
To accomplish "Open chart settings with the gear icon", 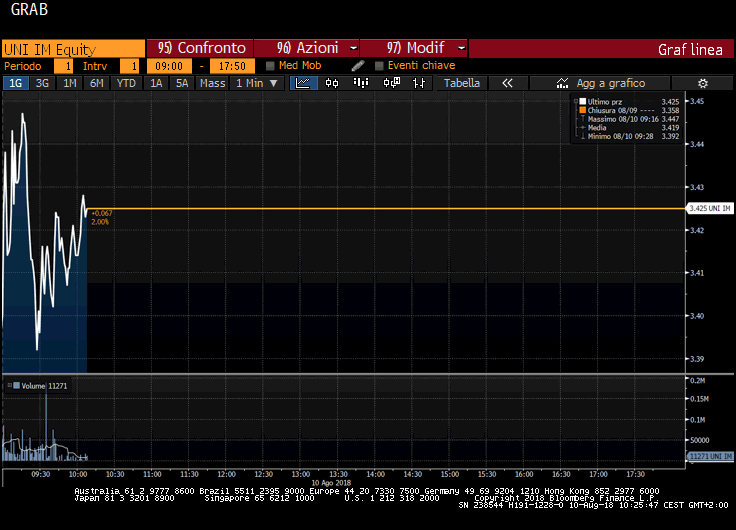I will [702, 83].
